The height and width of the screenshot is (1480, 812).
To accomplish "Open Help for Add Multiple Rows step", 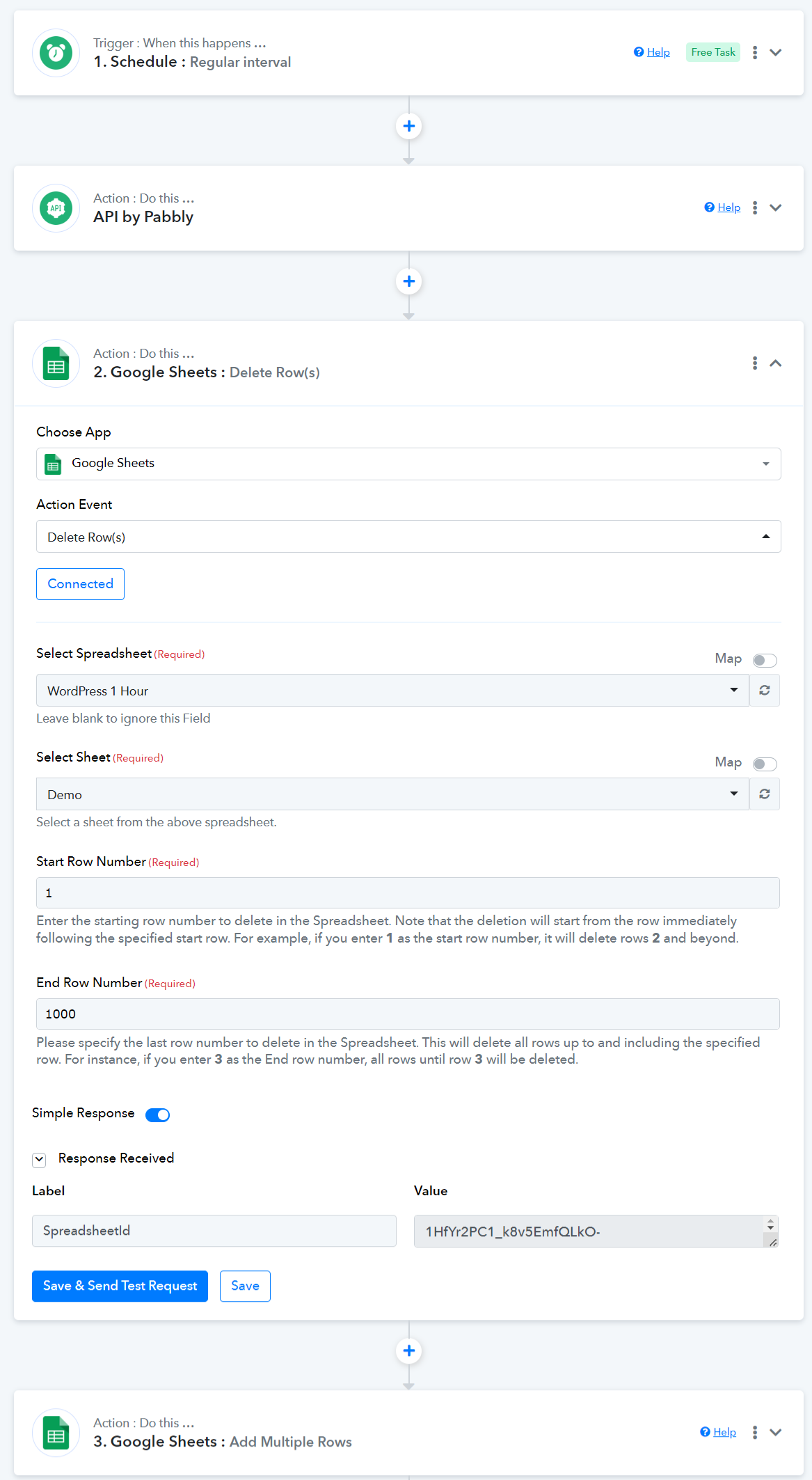I will point(718,1432).
